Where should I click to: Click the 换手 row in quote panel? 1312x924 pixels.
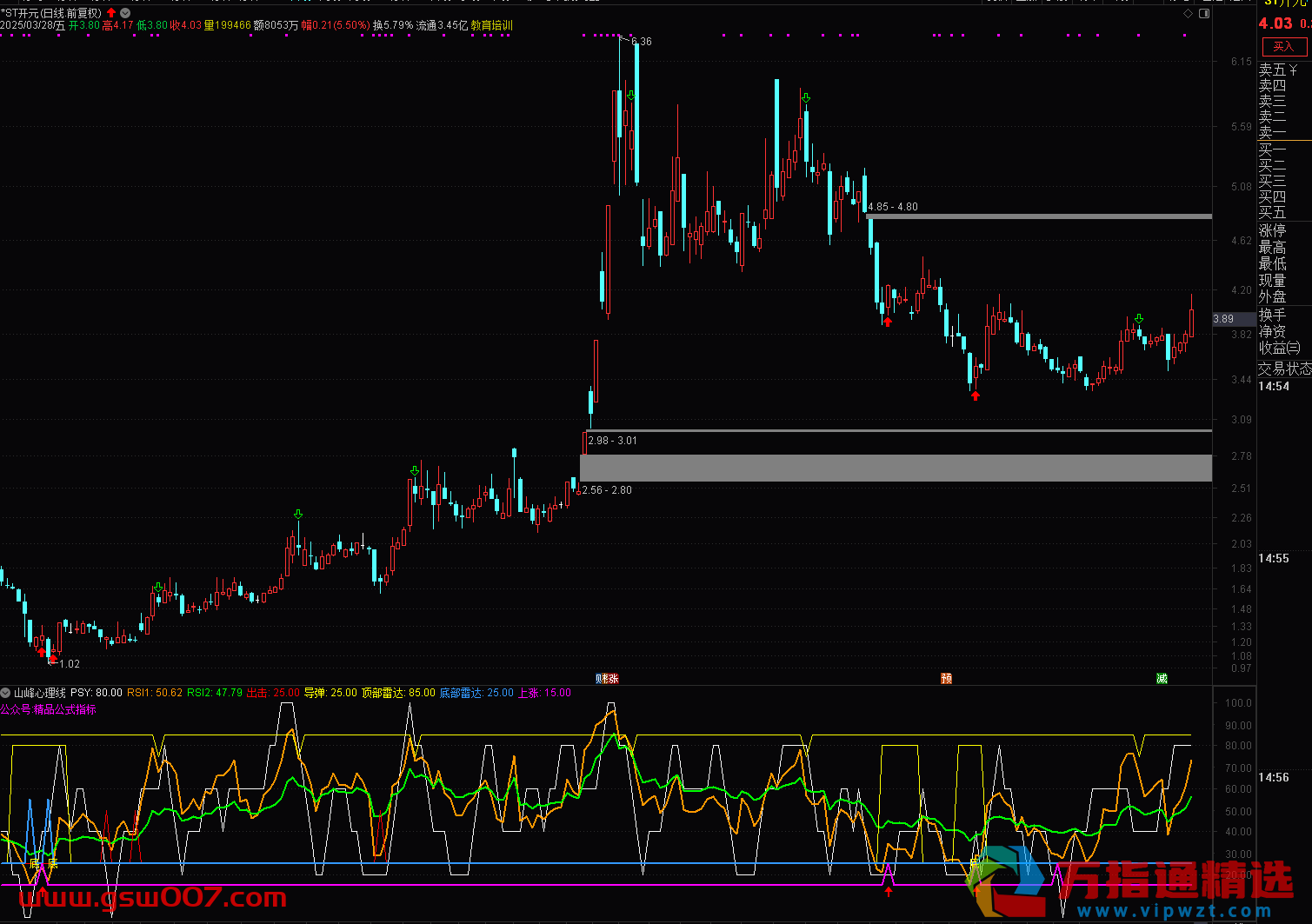pyautogui.click(x=1272, y=315)
